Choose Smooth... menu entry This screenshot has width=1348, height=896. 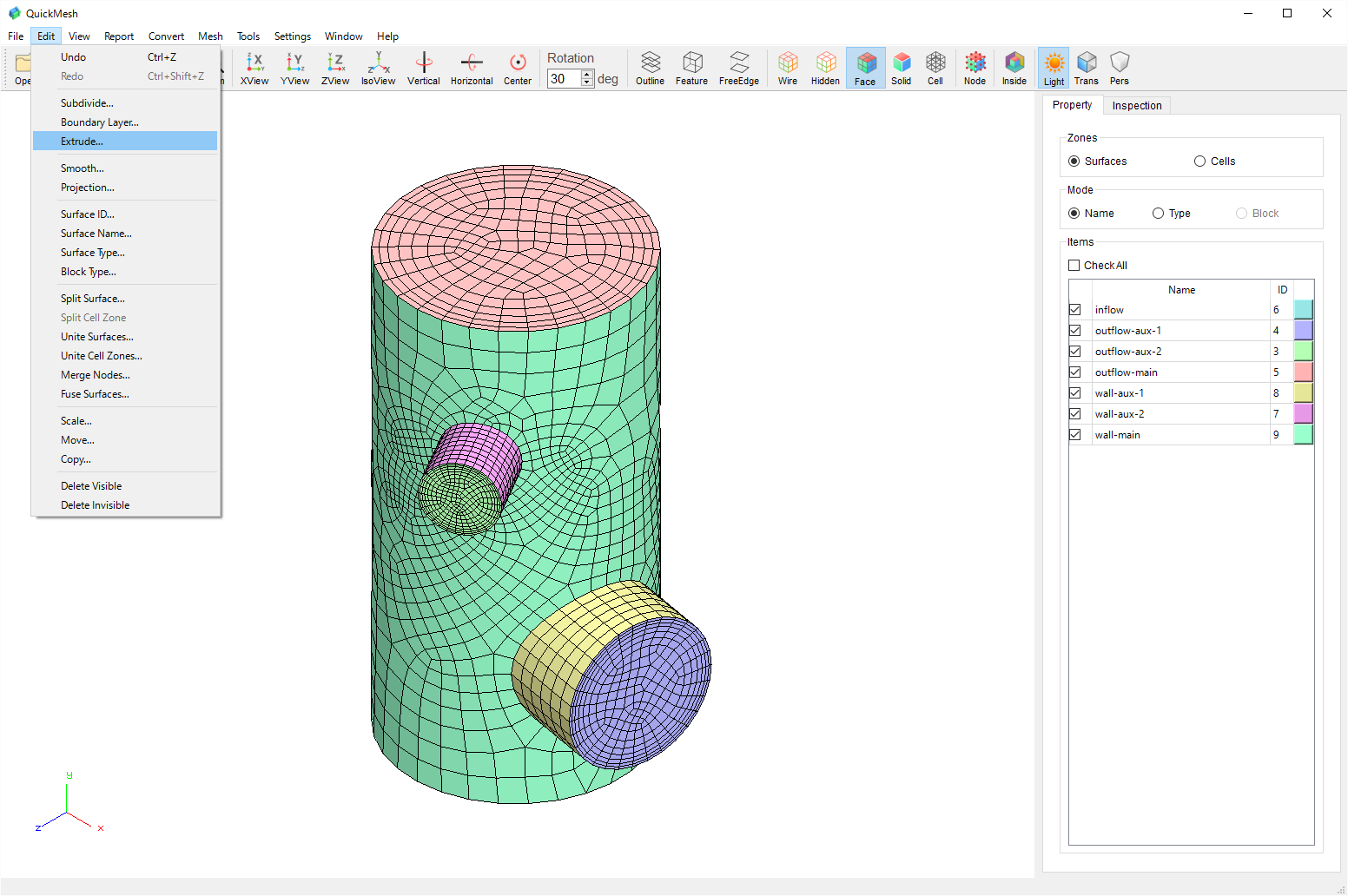click(125, 168)
